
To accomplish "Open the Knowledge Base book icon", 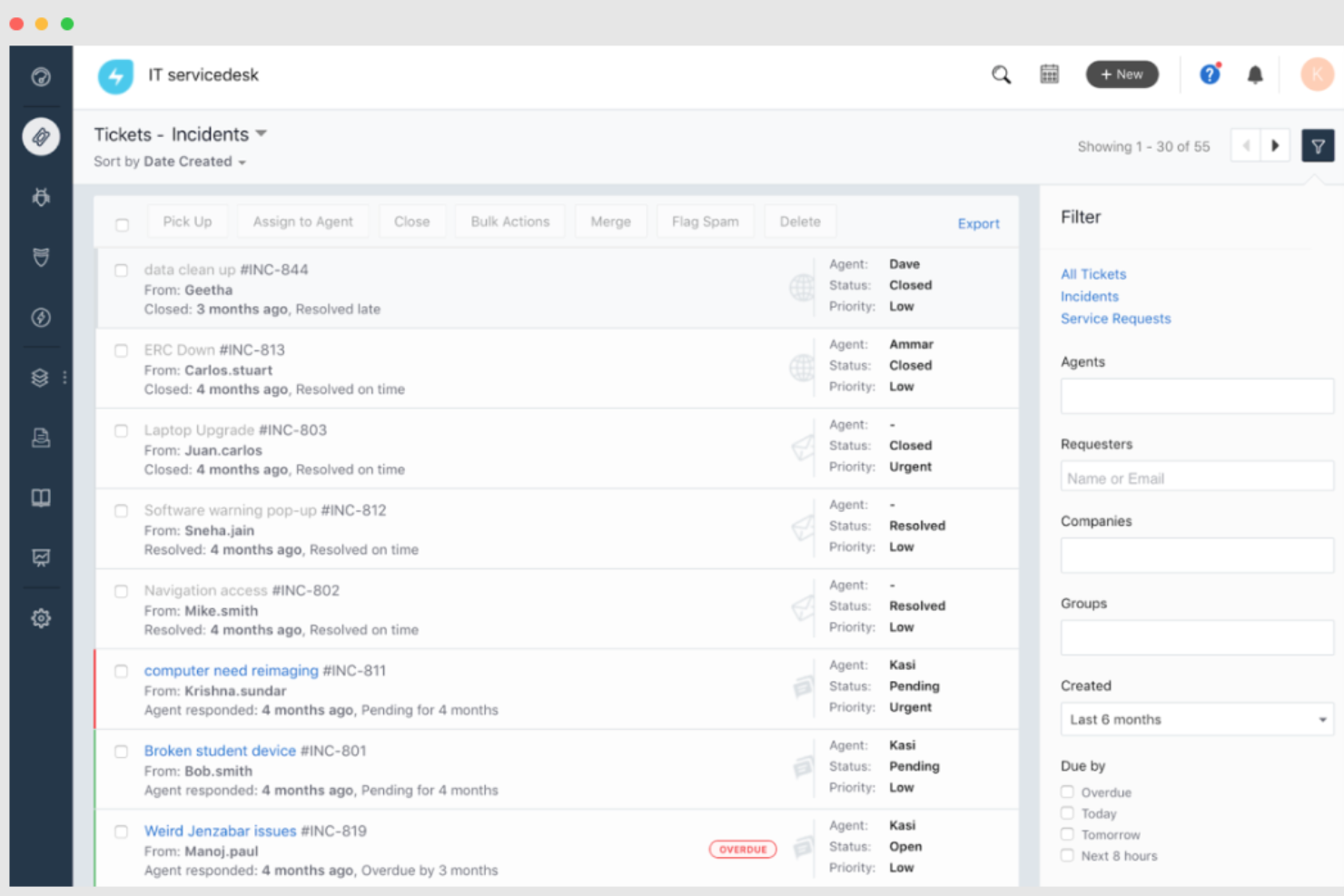I will coord(40,497).
